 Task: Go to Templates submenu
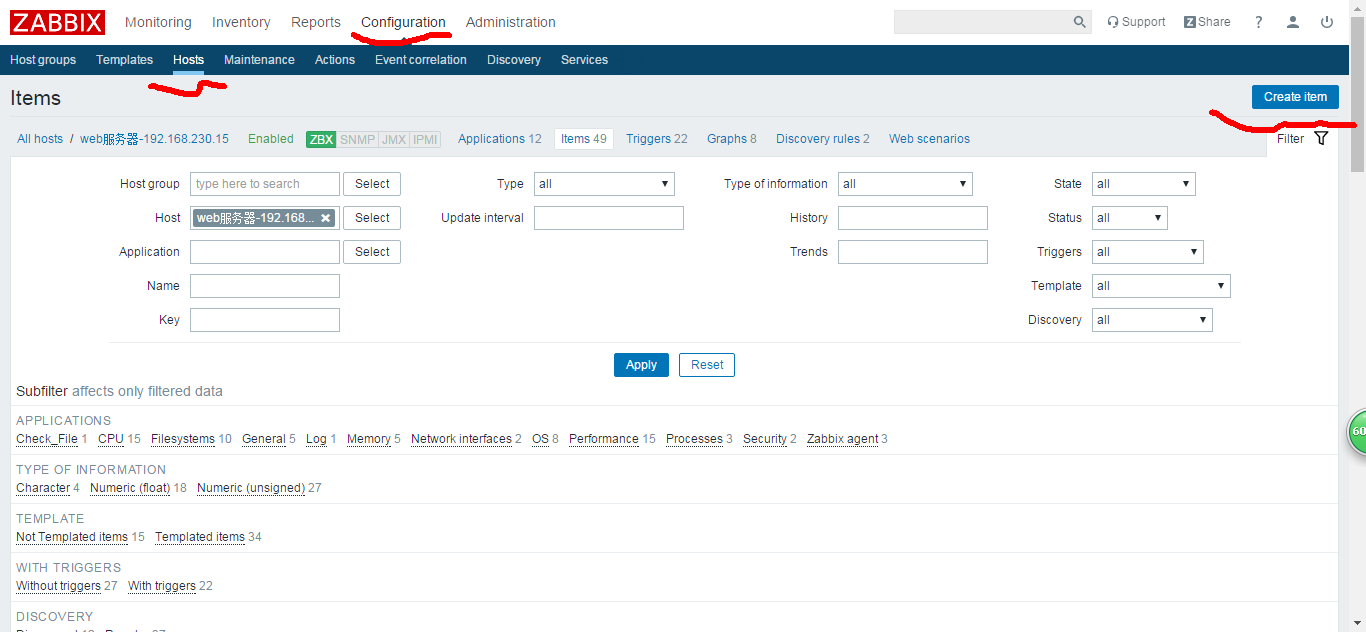point(124,60)
